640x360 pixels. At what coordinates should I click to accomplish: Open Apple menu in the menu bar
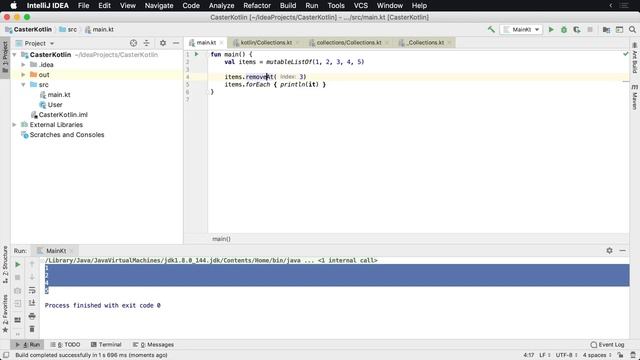(x=13, y=6)
